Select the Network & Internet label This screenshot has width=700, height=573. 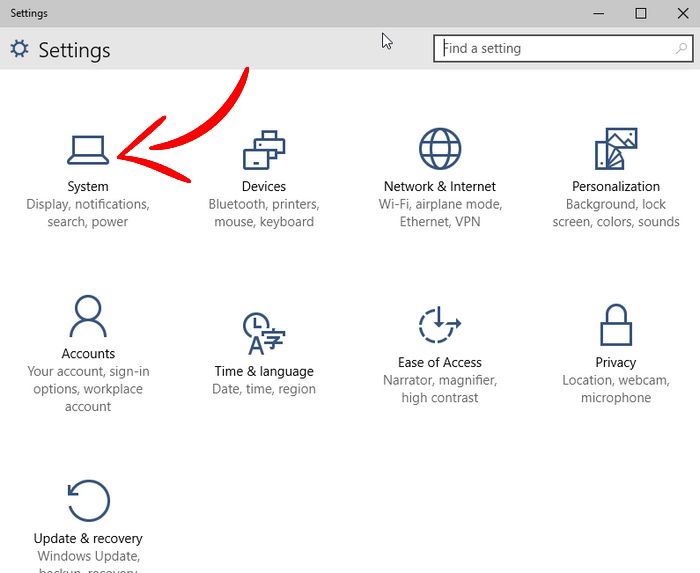click(440, 186)
